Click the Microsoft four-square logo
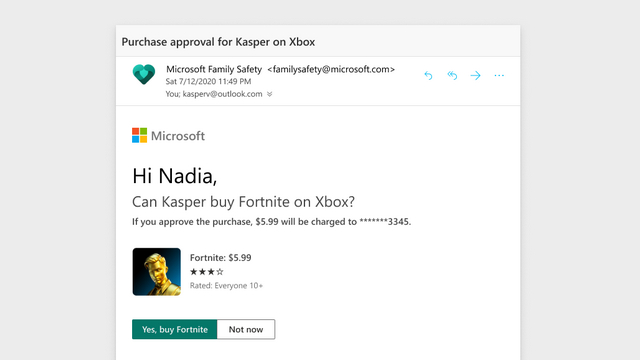Viewport: 640px width, 360px height. click(x=139, y=136)
